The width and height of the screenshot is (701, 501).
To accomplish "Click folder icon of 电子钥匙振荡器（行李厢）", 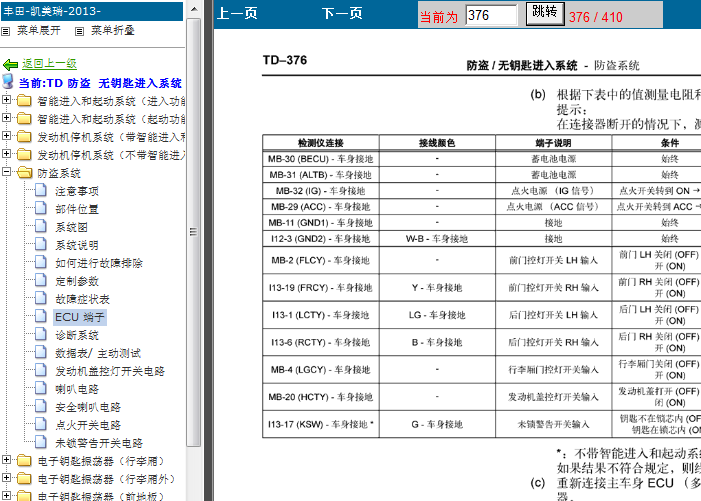I will (x=24, y=461).
